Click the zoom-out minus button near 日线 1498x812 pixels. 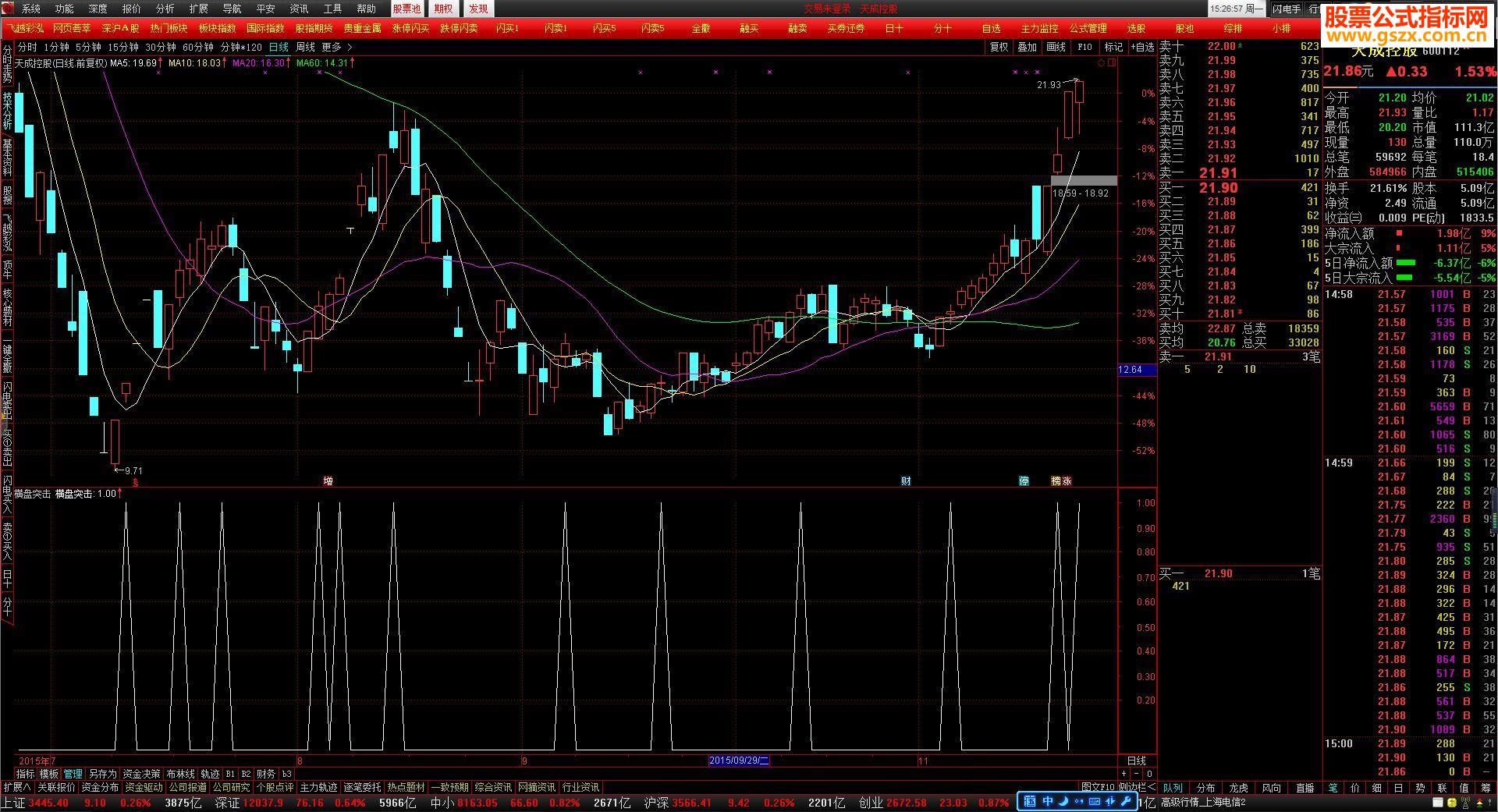[1137, 774]
